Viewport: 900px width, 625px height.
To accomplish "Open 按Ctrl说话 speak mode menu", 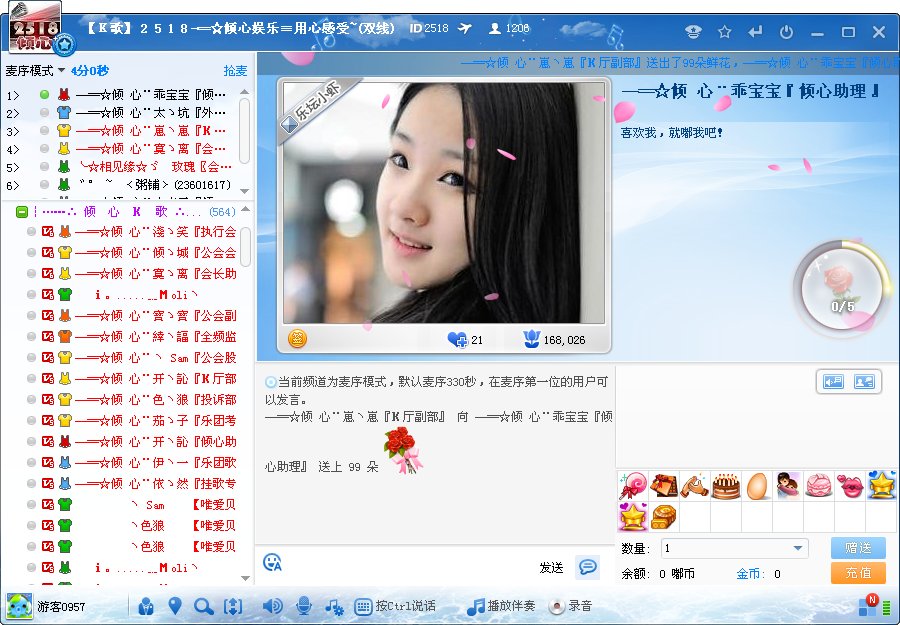I will (x=395, y=606).
